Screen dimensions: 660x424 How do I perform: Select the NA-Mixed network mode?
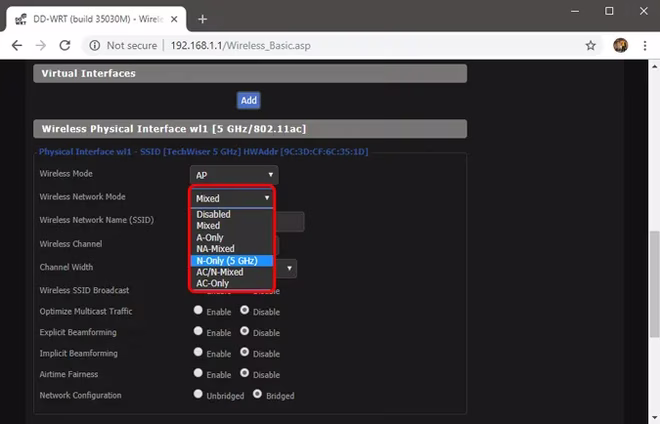(232, 249)
